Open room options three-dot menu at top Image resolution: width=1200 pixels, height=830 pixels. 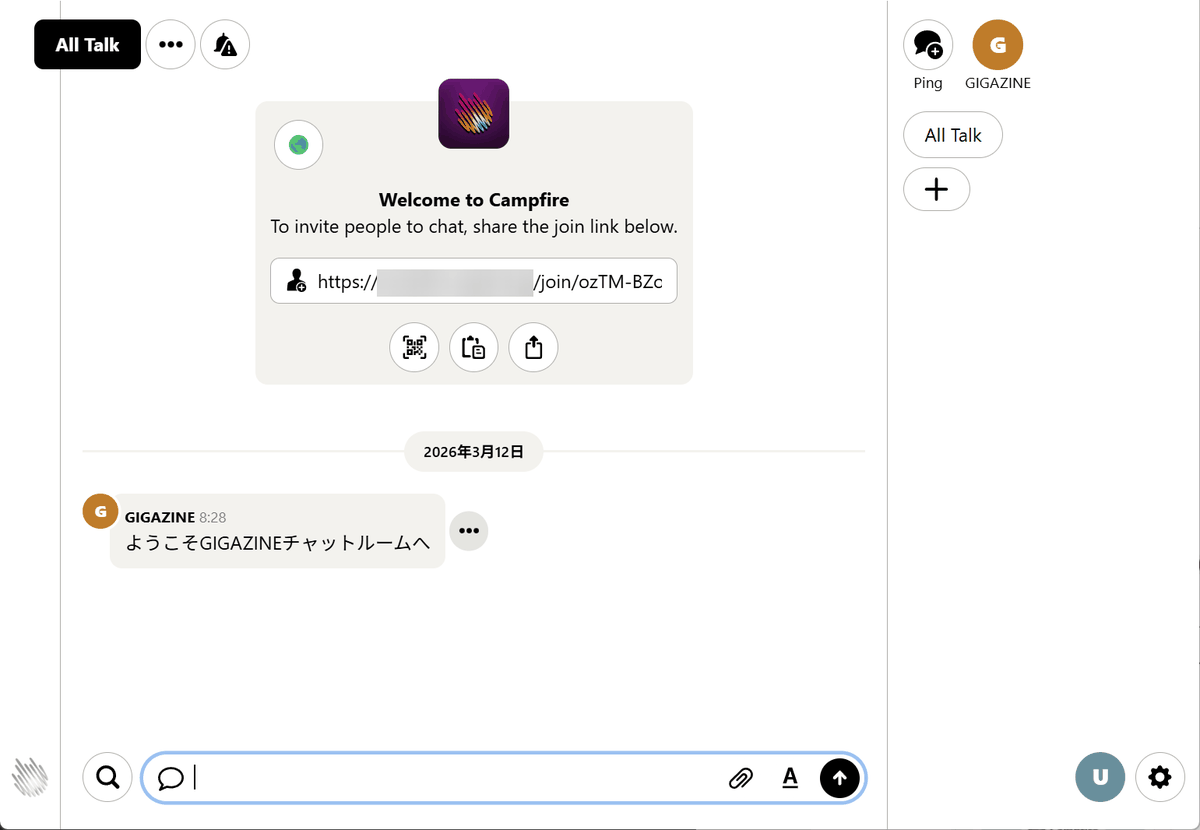[x=171, y=45]
